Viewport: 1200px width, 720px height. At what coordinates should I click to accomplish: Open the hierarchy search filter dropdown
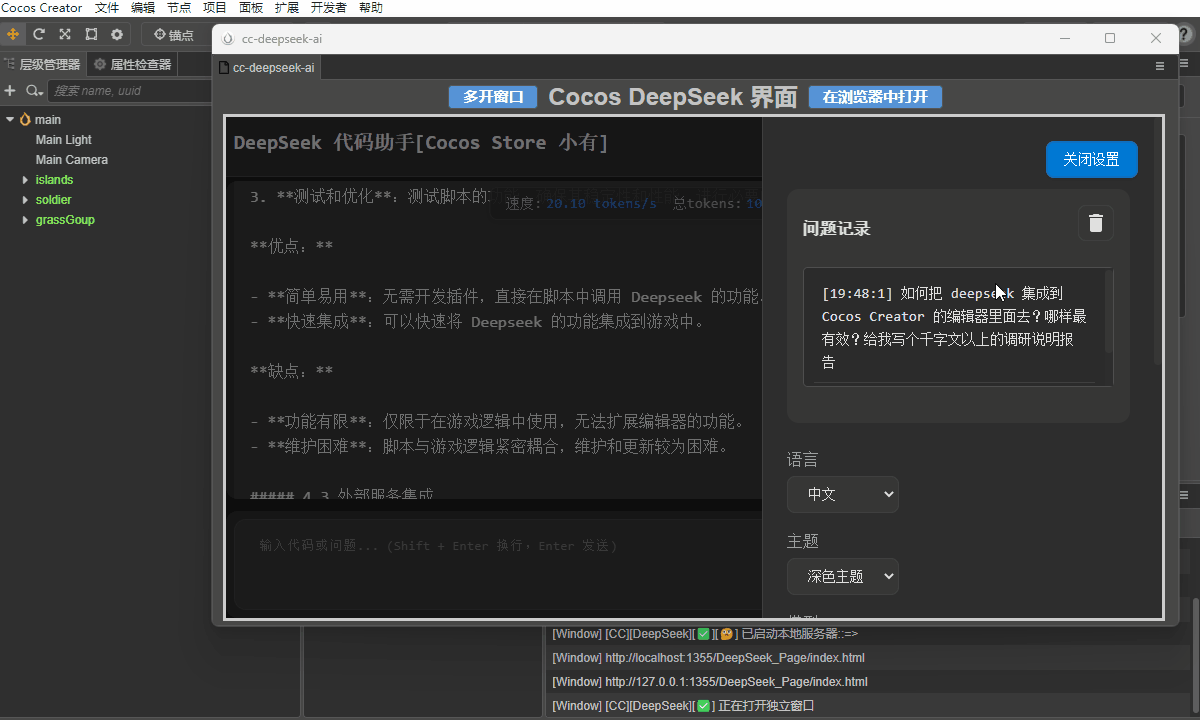34,91
